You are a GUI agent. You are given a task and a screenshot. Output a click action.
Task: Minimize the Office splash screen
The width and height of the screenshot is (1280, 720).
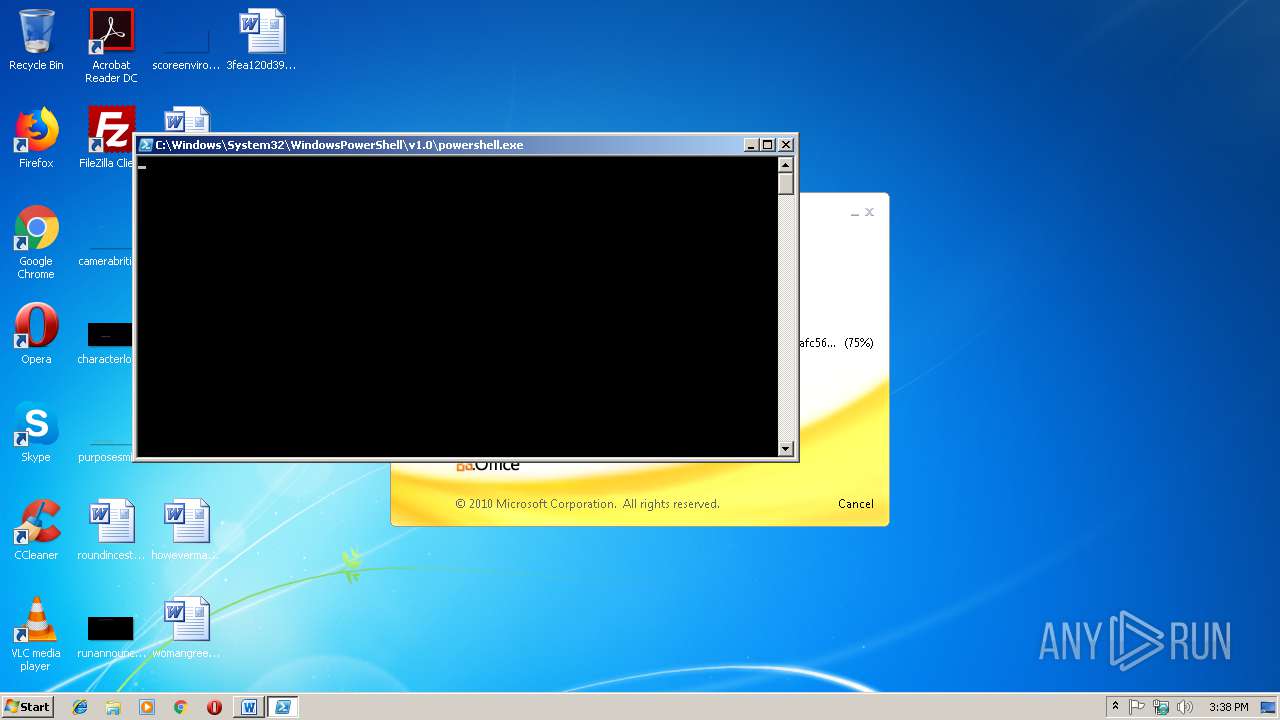(855, 213)
